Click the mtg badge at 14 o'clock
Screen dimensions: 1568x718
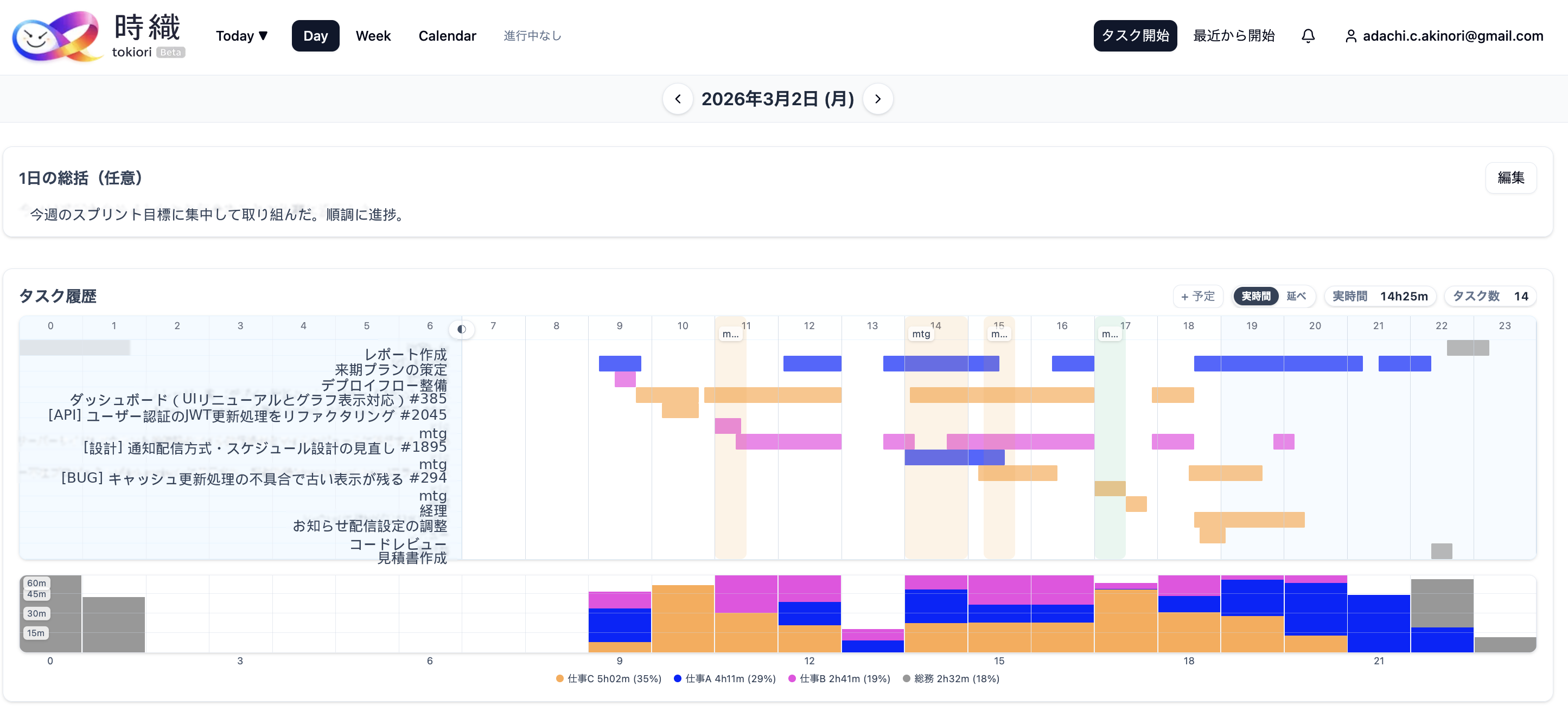pyautogui.click(x=920, y=334)
